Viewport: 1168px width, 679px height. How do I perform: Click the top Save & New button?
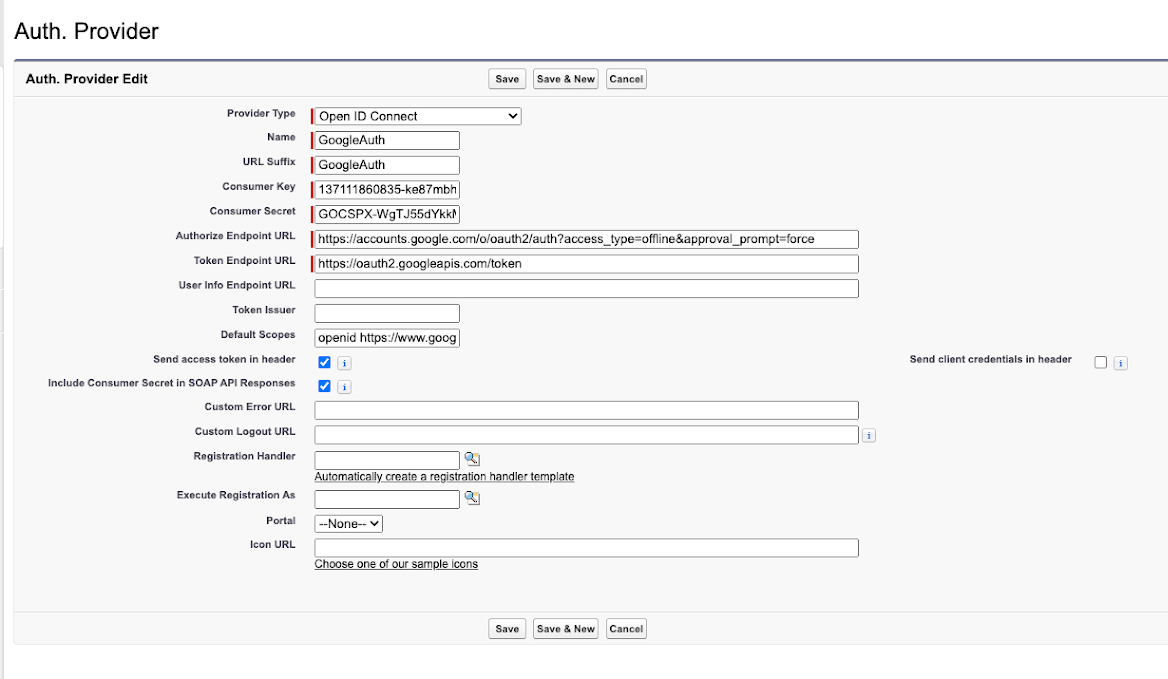[566, 79]
